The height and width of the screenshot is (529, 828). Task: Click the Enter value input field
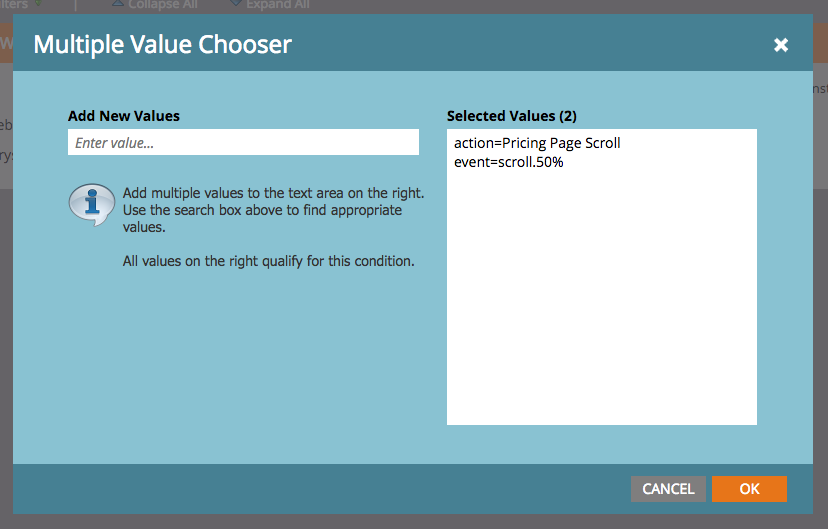tap(243, 143)
